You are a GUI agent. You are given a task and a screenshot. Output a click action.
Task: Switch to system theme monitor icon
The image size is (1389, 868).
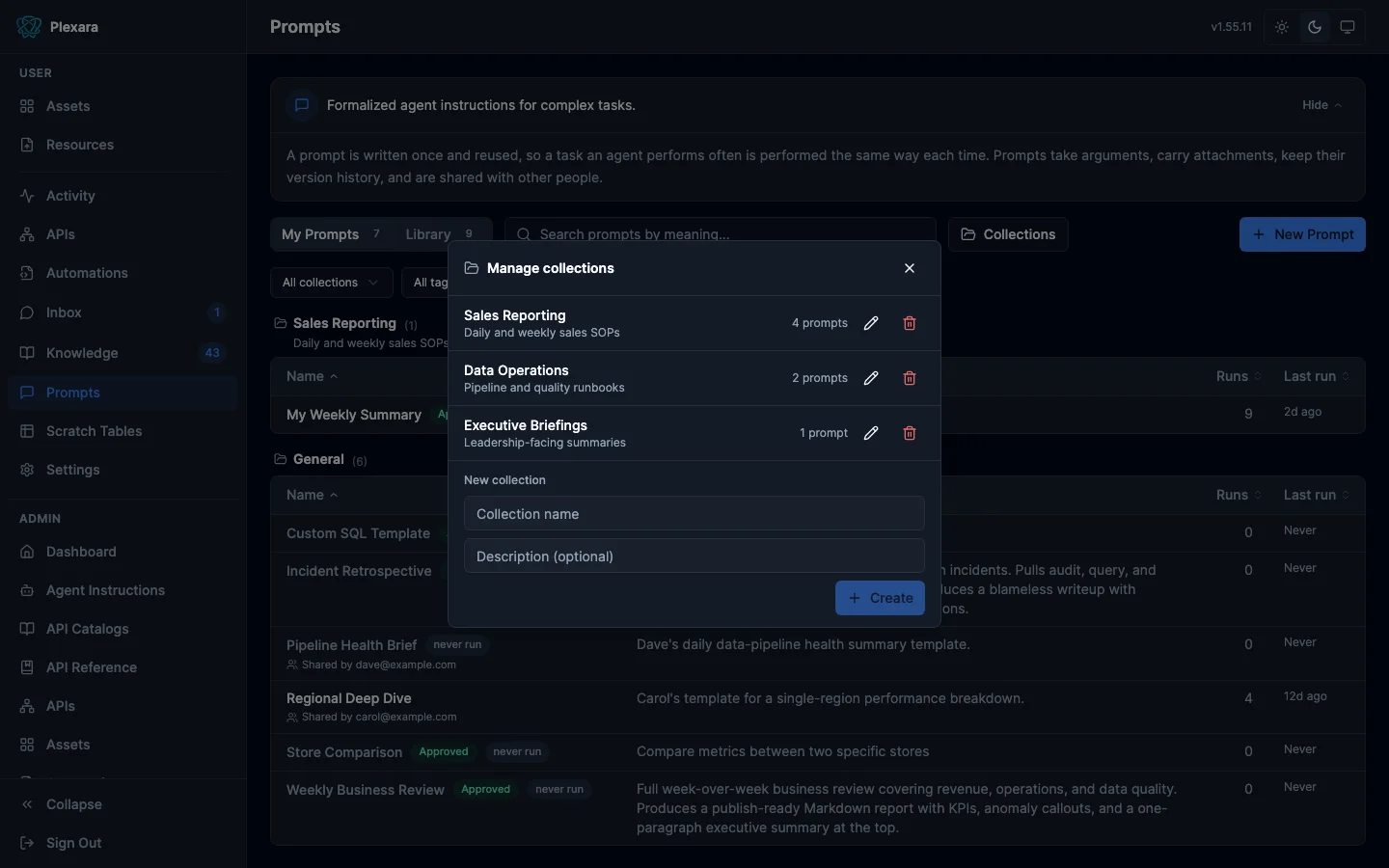(1348, 27)
